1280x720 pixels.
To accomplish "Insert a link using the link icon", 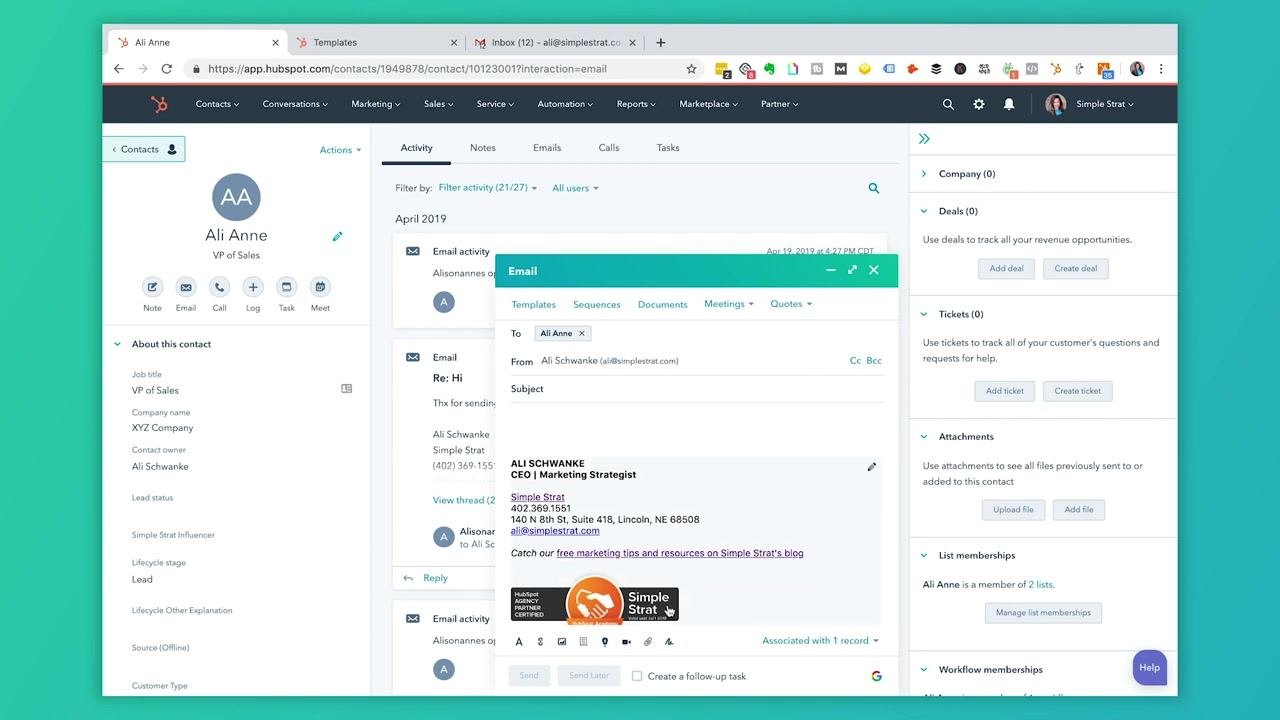I will (540, 642).
